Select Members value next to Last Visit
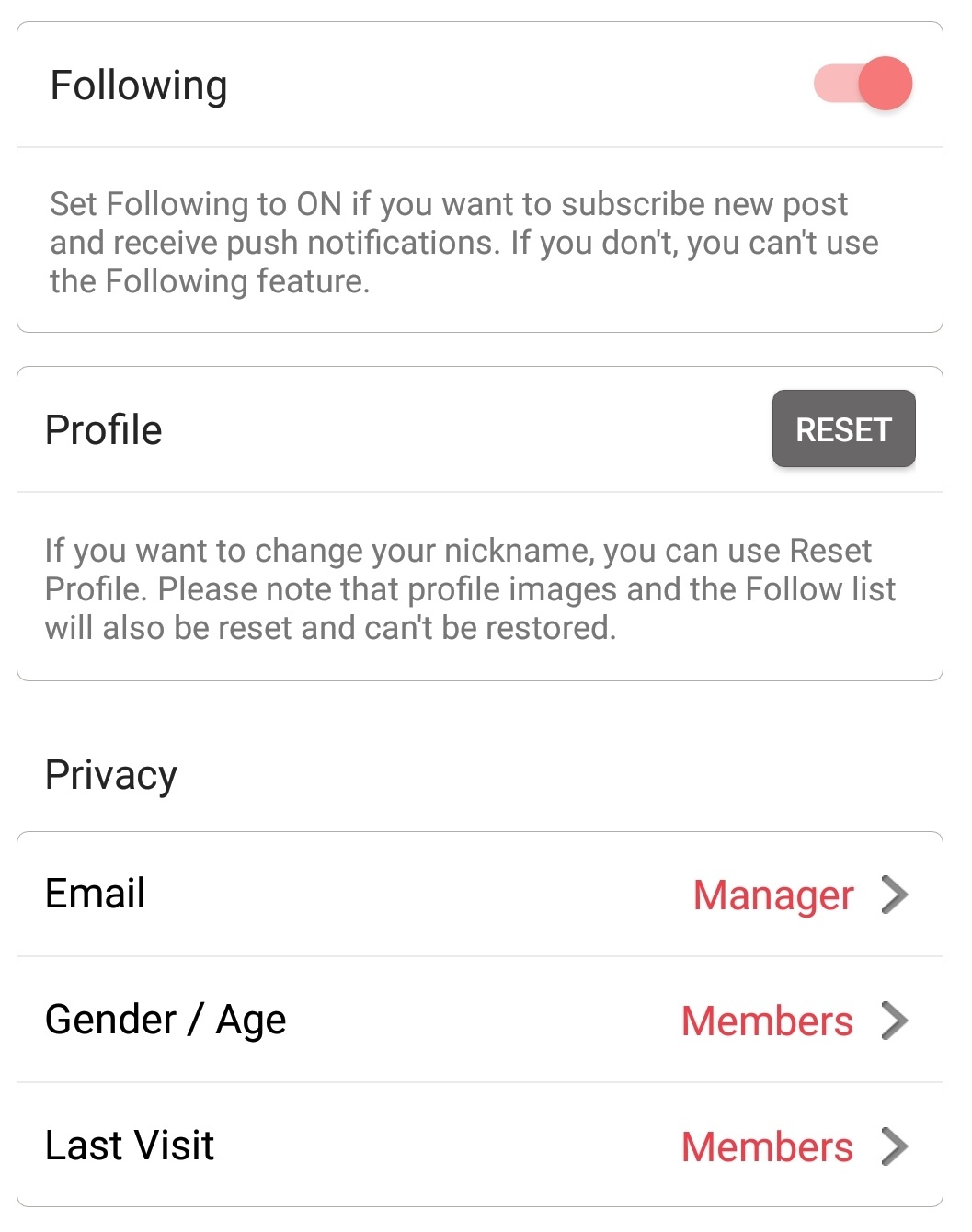Screen dimensions: 972x1232 tap(767, 1146)
